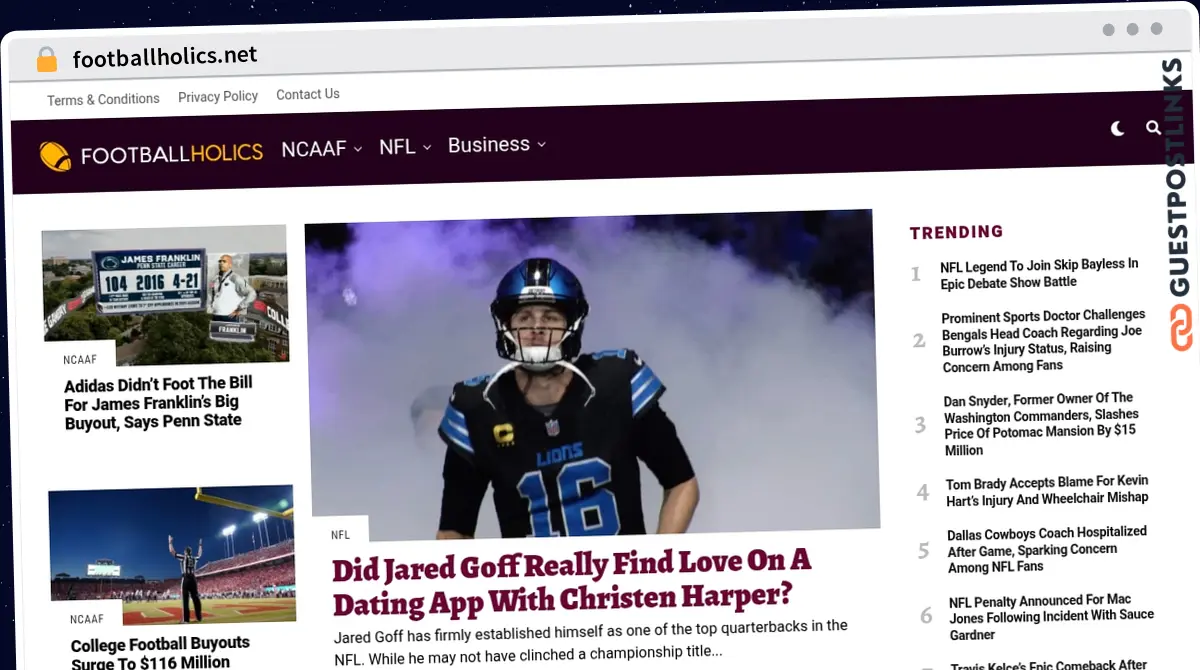Open the Privacy Policy link

218,96
